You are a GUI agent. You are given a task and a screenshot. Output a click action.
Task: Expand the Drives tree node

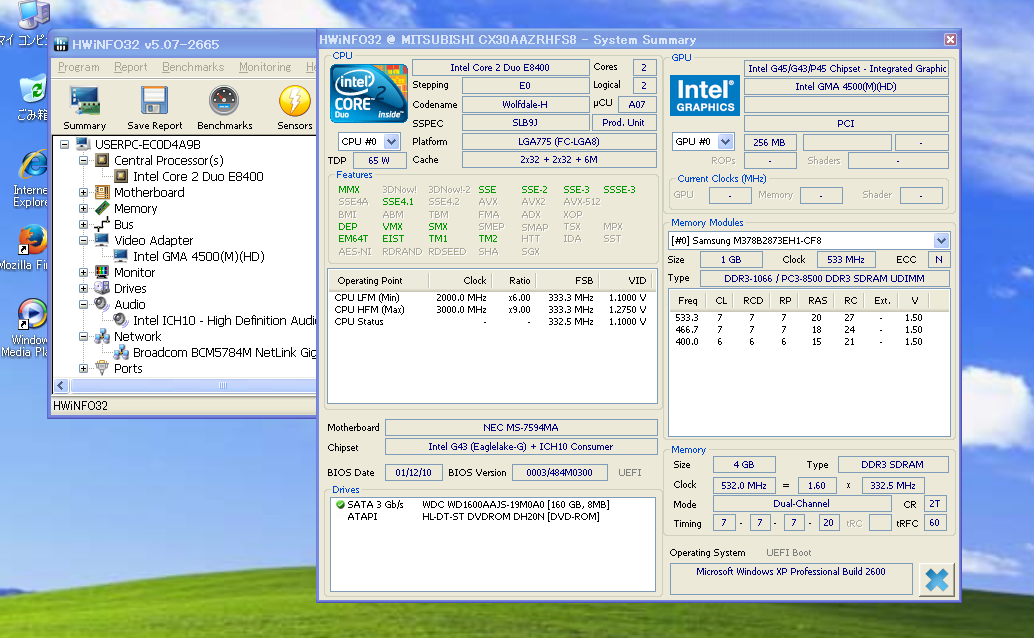tap(85, 289)
